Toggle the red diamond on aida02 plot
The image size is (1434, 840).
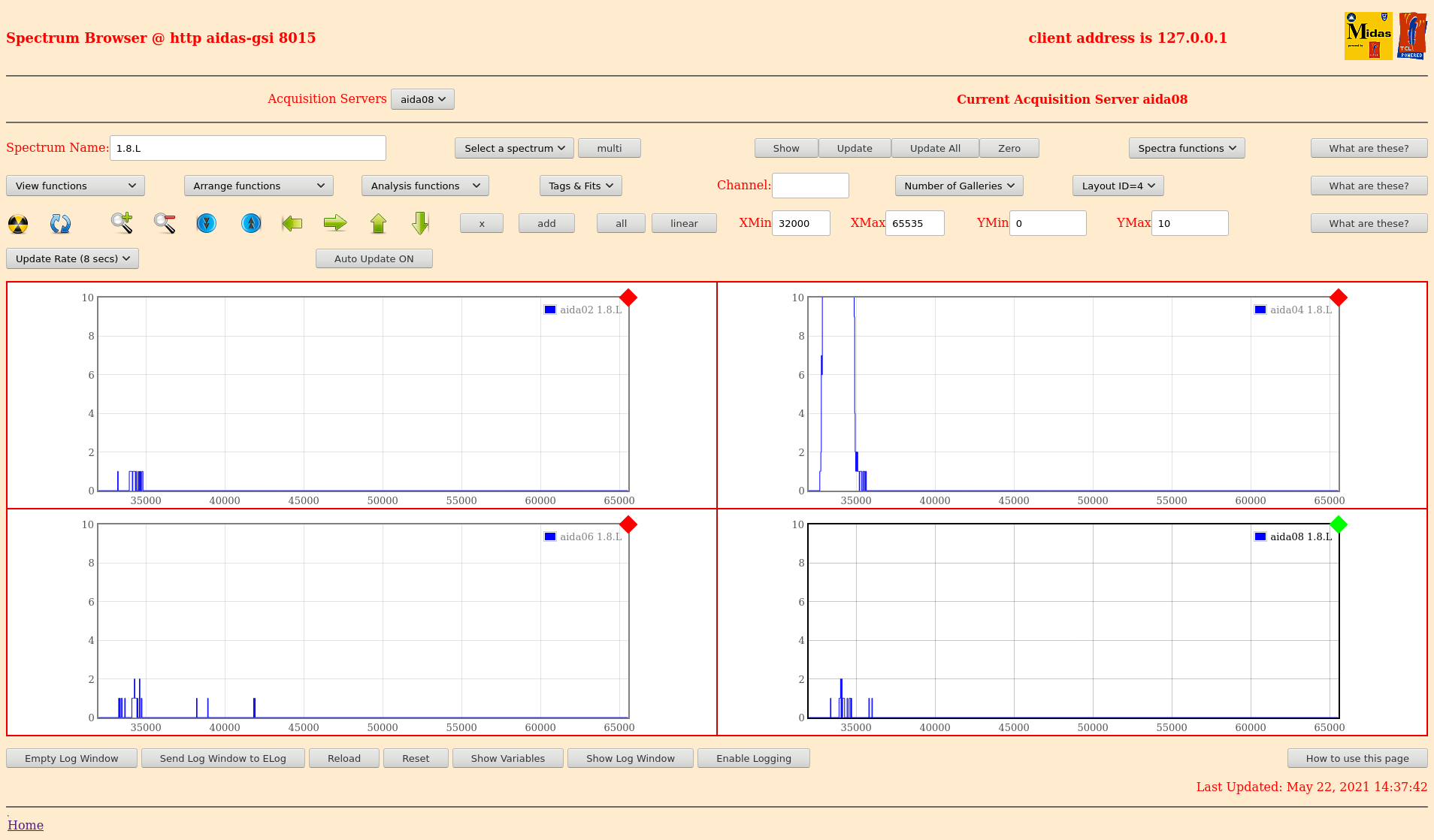[x=628, y=298]
